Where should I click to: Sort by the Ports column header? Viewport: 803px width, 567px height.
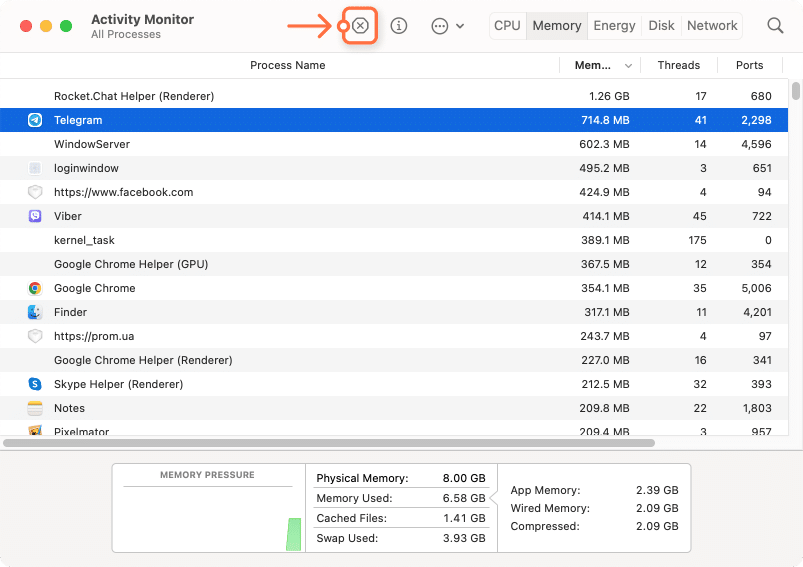click(x=749, y=65)
